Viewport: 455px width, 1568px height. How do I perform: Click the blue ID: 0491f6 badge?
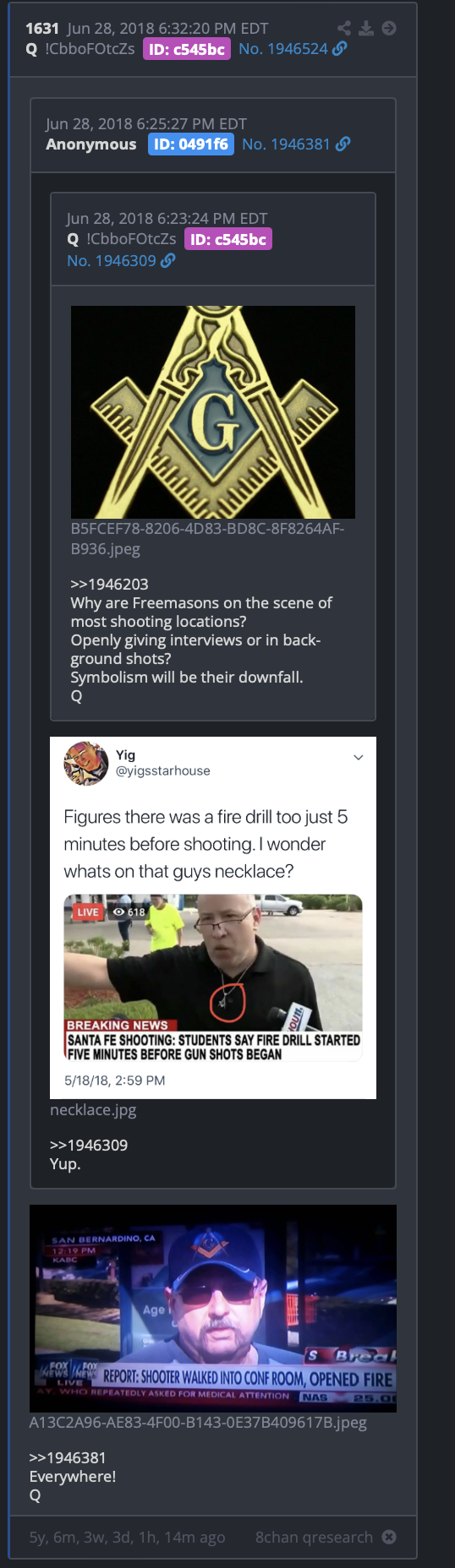click(191, 144)
